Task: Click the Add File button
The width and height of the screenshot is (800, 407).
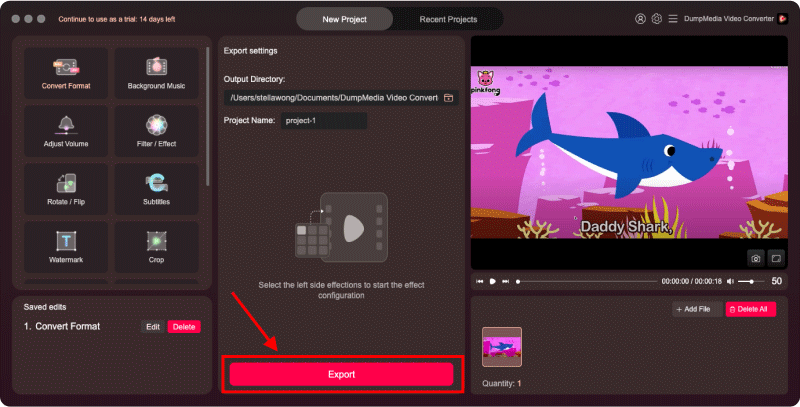Action: [x=697, y=309]
